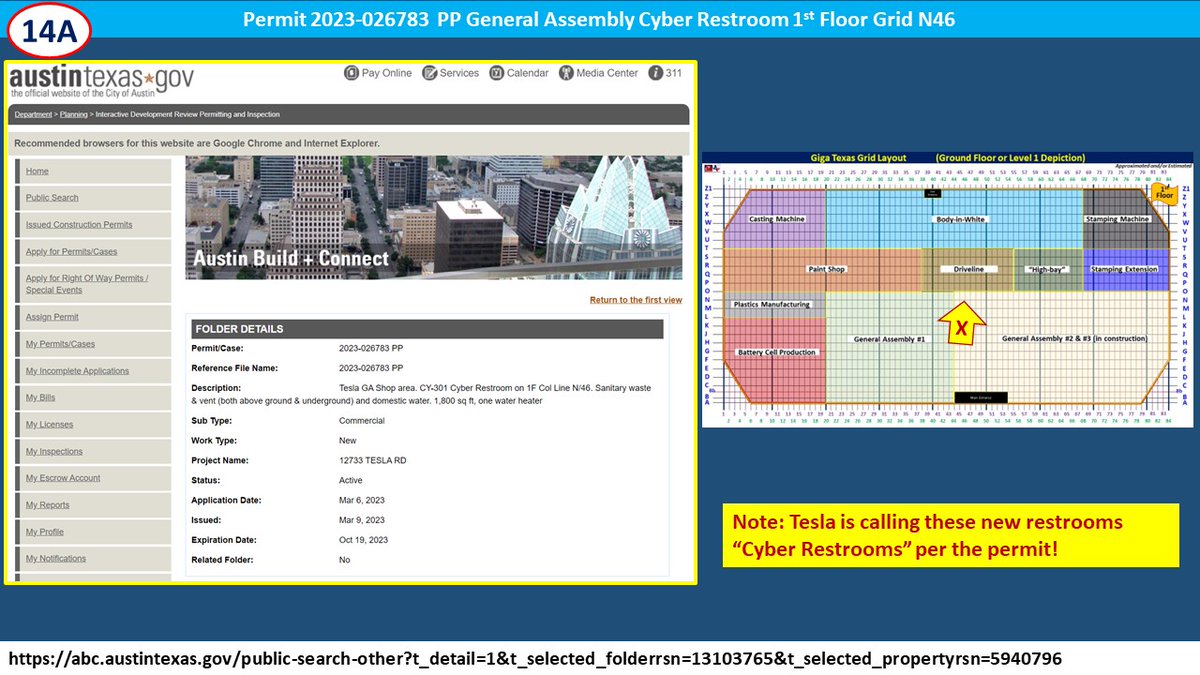Screen dimensions: 1200x675
Task: Open Issued Construction Permits sidebar item
Action: tap(79, 225)
